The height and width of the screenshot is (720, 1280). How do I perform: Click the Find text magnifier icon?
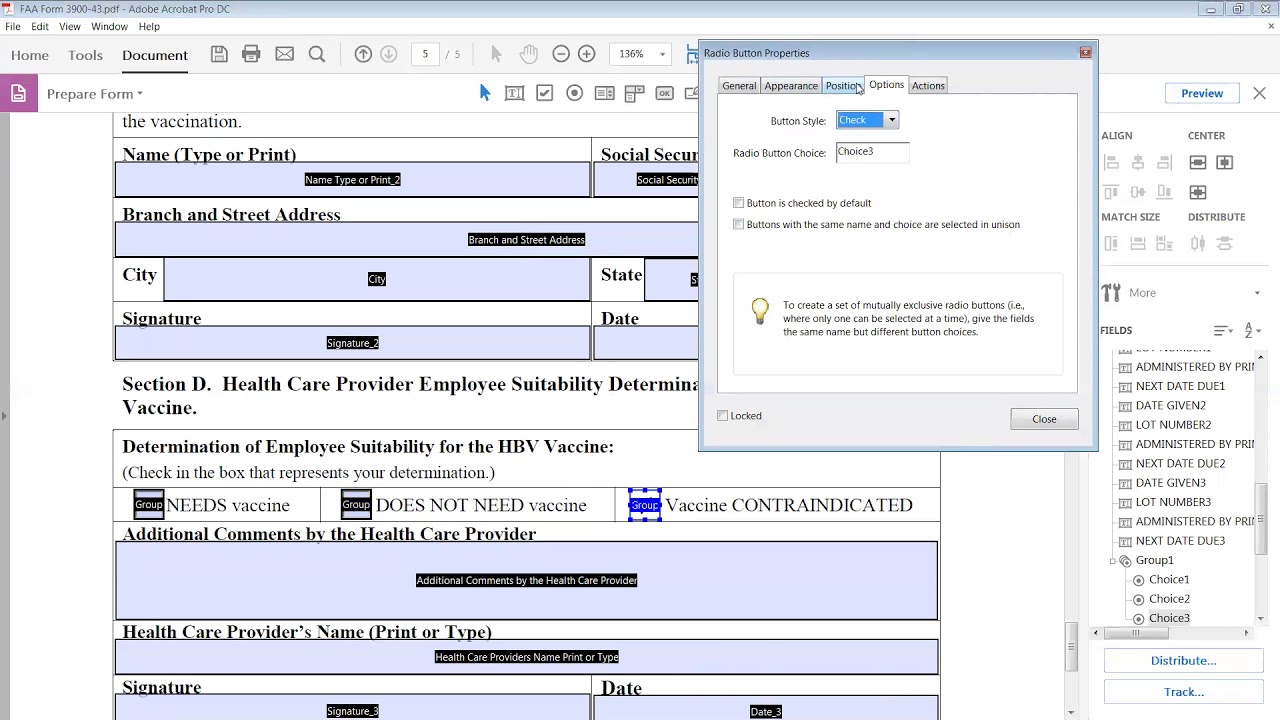point(316,54)
